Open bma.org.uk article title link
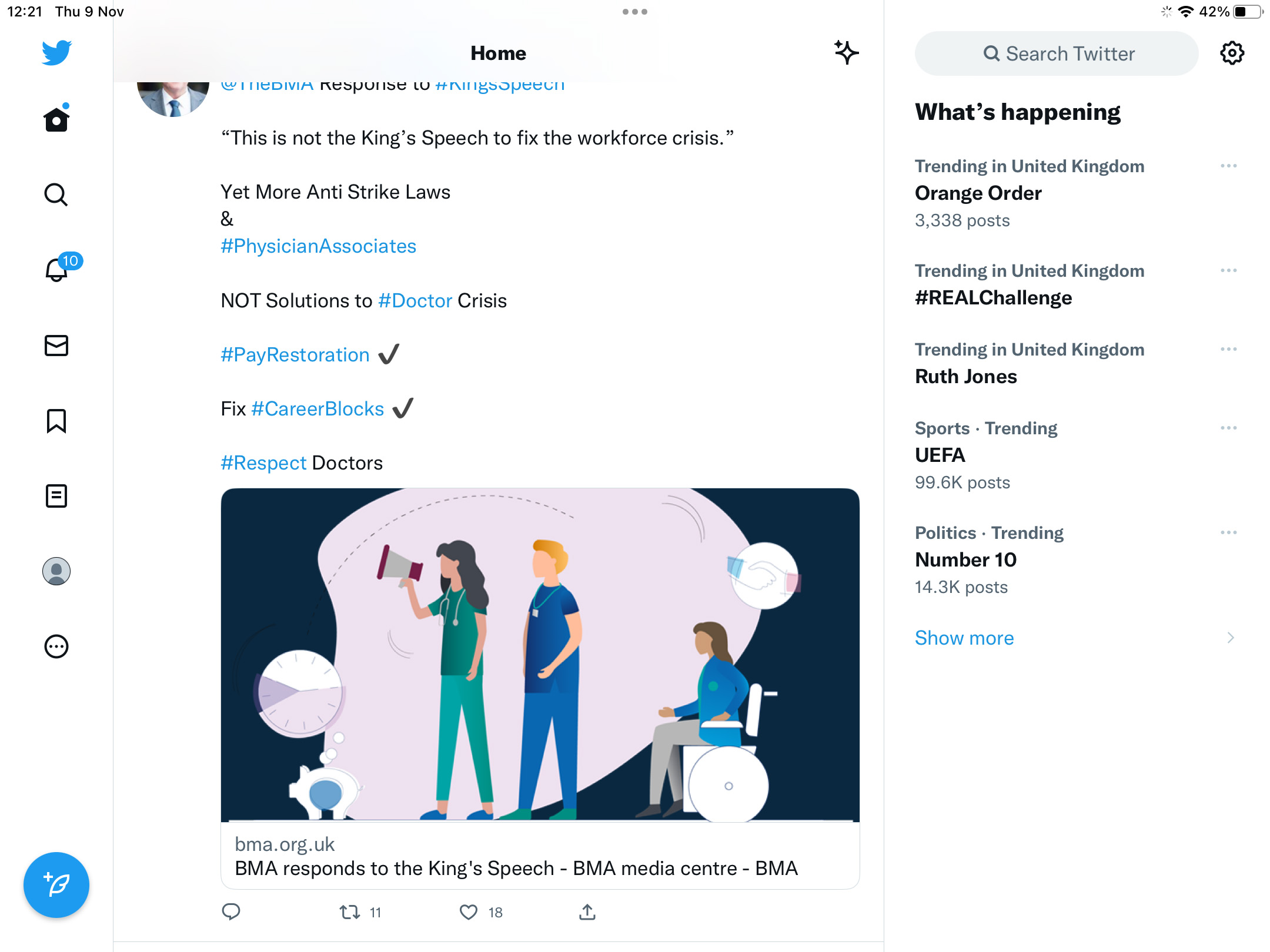 [x=516, y=869]
